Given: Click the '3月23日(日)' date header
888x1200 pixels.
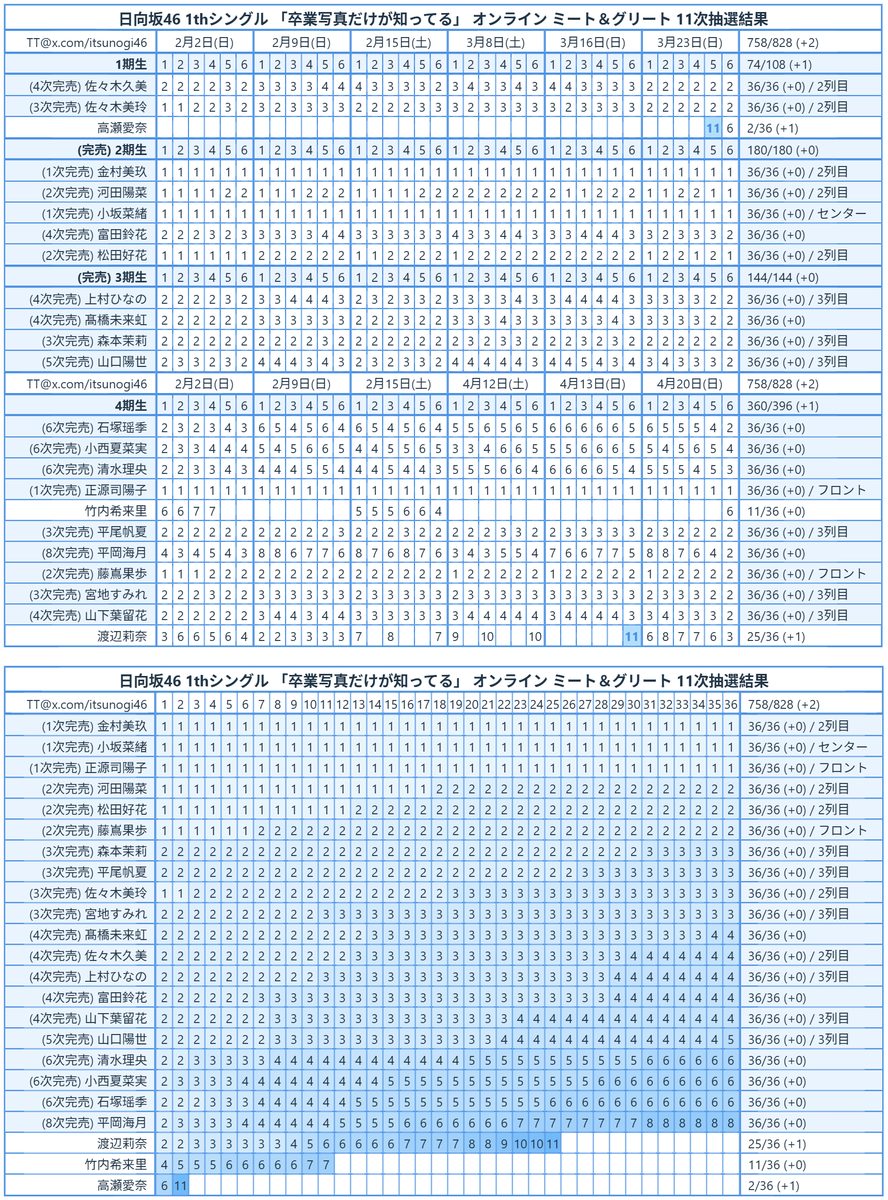Looking at the screenshot, I should 690,43.
